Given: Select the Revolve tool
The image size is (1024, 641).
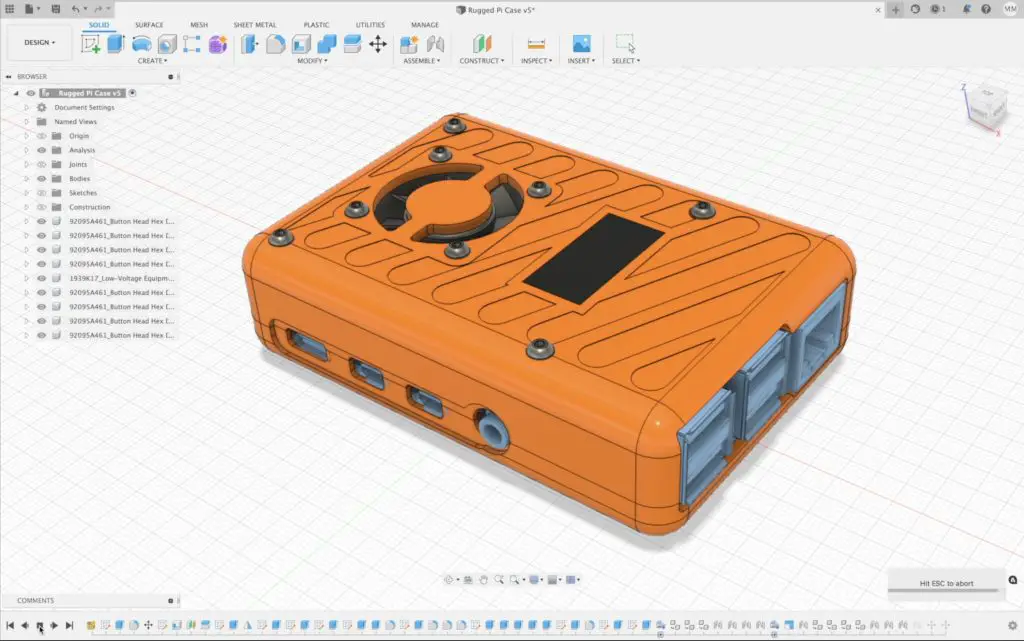Looking at the screenshot, I should (142, 44).
